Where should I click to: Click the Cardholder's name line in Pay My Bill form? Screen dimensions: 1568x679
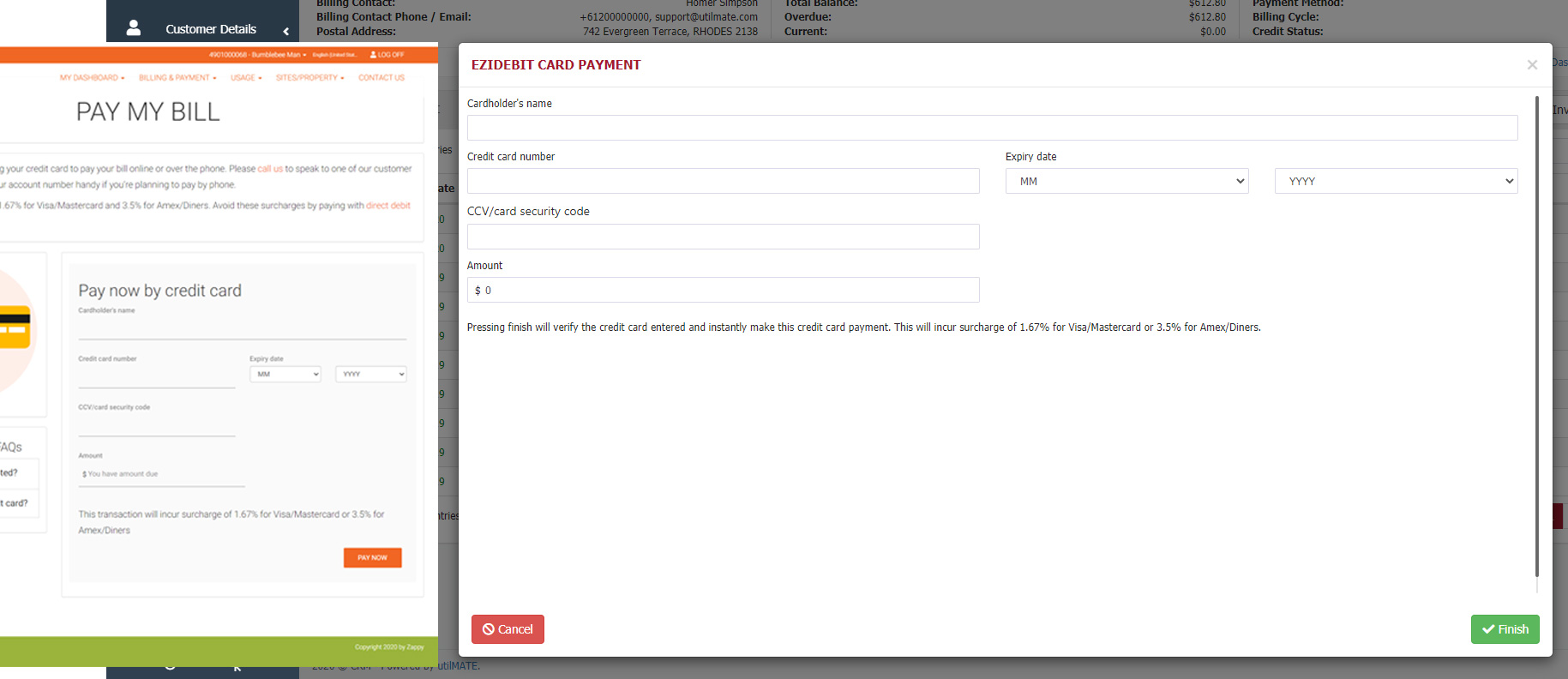(242, 329)
